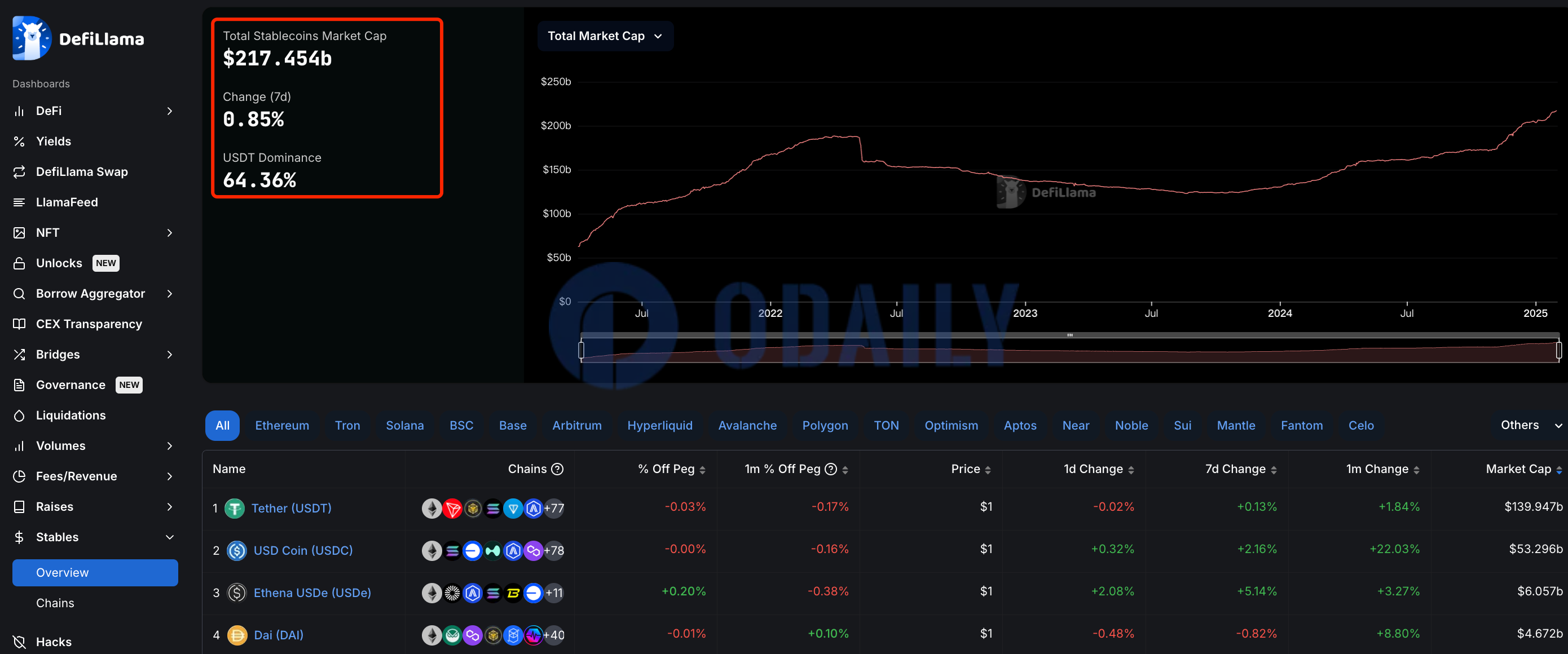Screen dimensions: 1568x654
Task: Click the 1m % Off Peg help icon
Action: pyautogui.click(x=830, y=469)
